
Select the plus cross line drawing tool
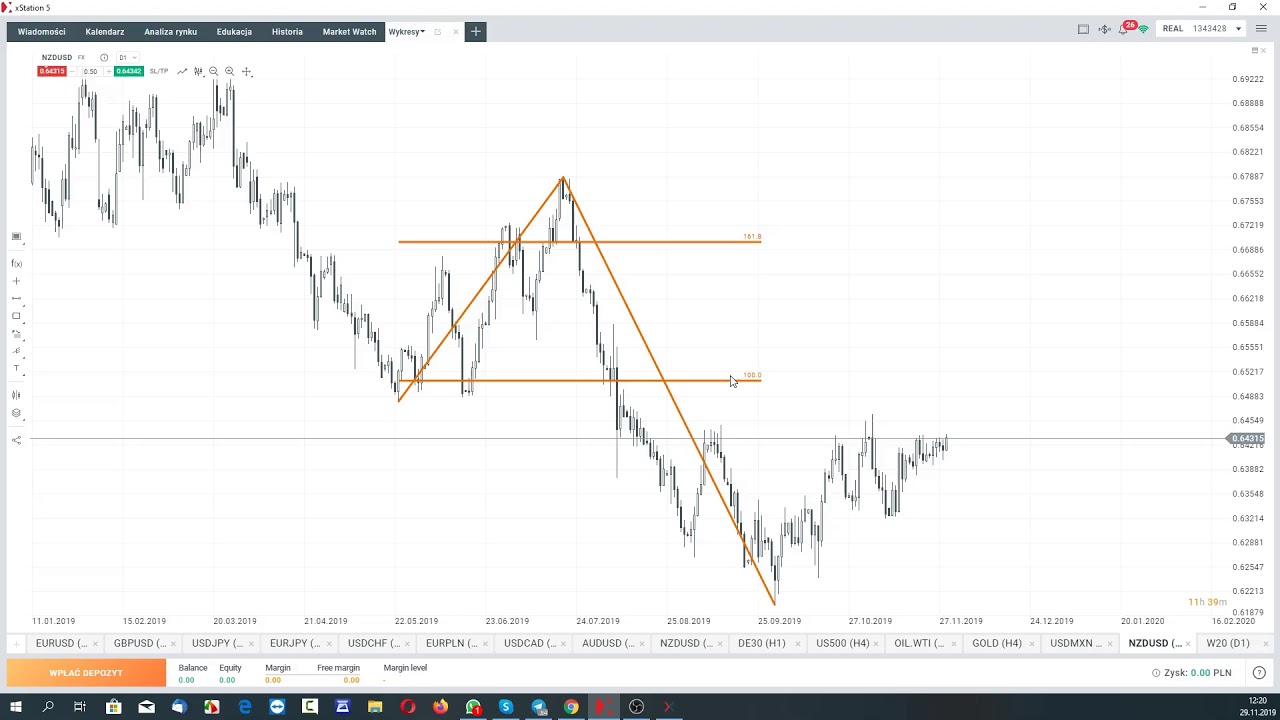[16, 282]
